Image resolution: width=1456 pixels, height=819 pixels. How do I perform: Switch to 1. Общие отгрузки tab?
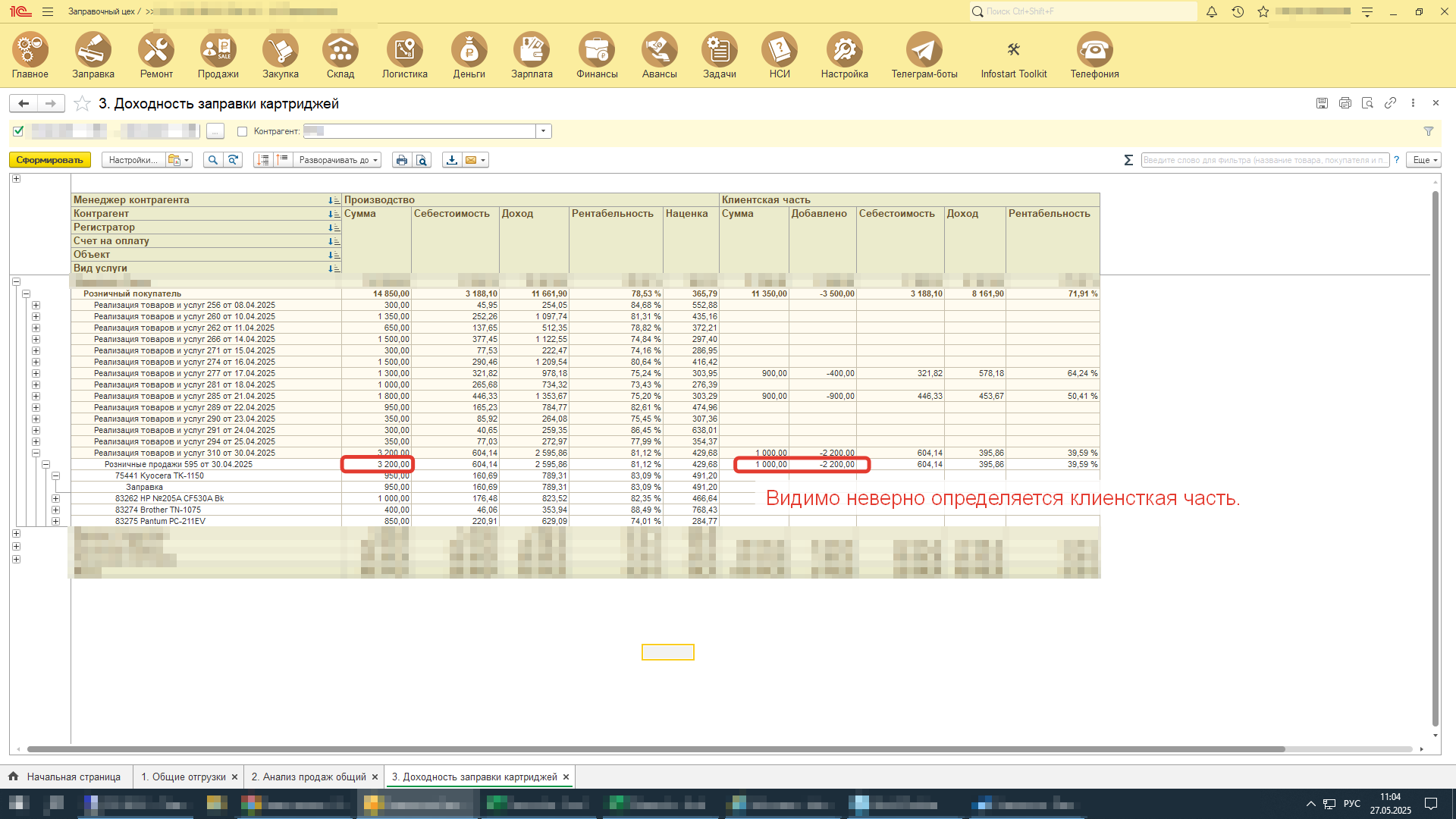pyautogui.click(x=183, y=777)
